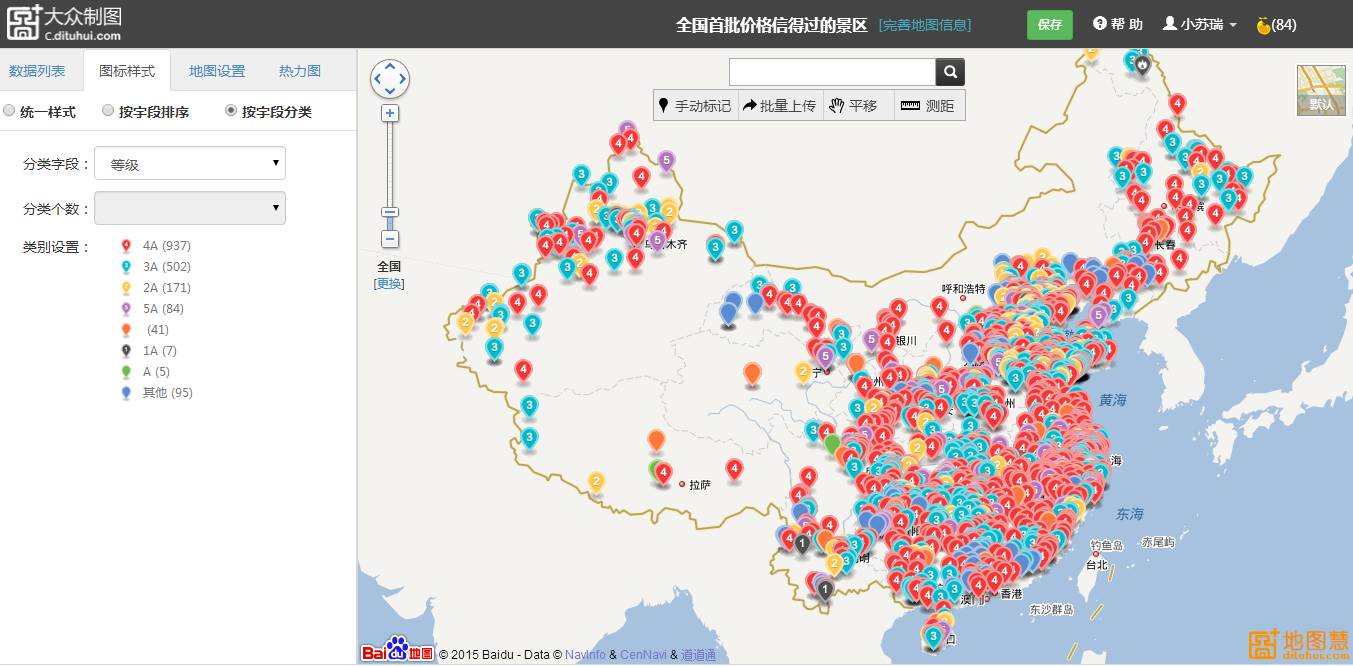
Task: Click the Baidu map logo
Action: (397, 650)
